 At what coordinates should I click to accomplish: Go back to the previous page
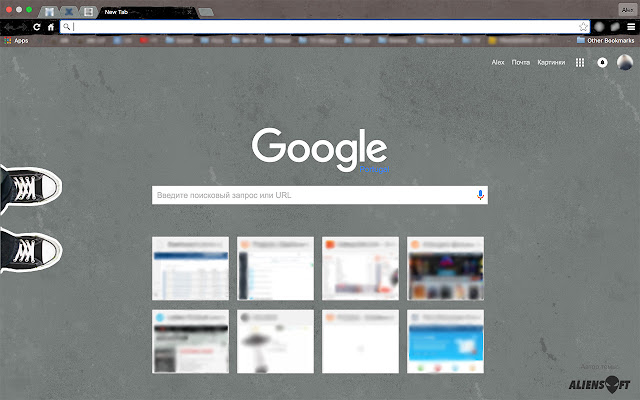9,27
